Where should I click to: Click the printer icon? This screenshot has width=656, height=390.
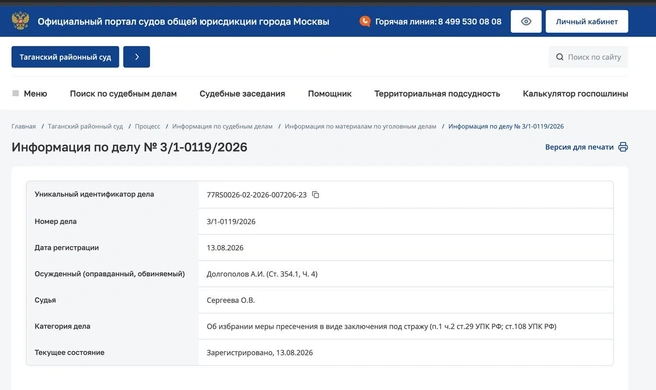pos(623,147)
